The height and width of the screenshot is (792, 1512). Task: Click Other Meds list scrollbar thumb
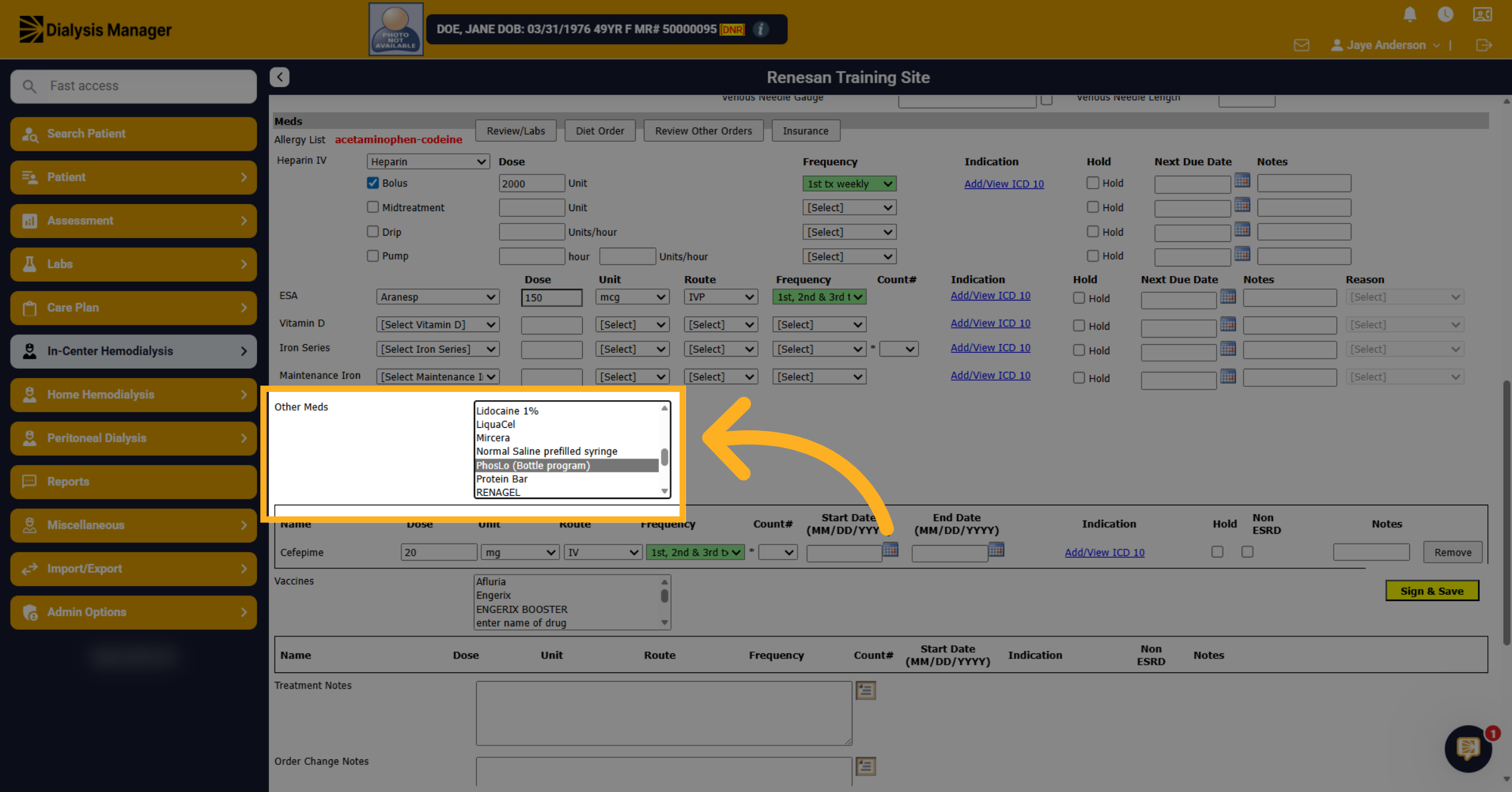(x=664, y=457)
